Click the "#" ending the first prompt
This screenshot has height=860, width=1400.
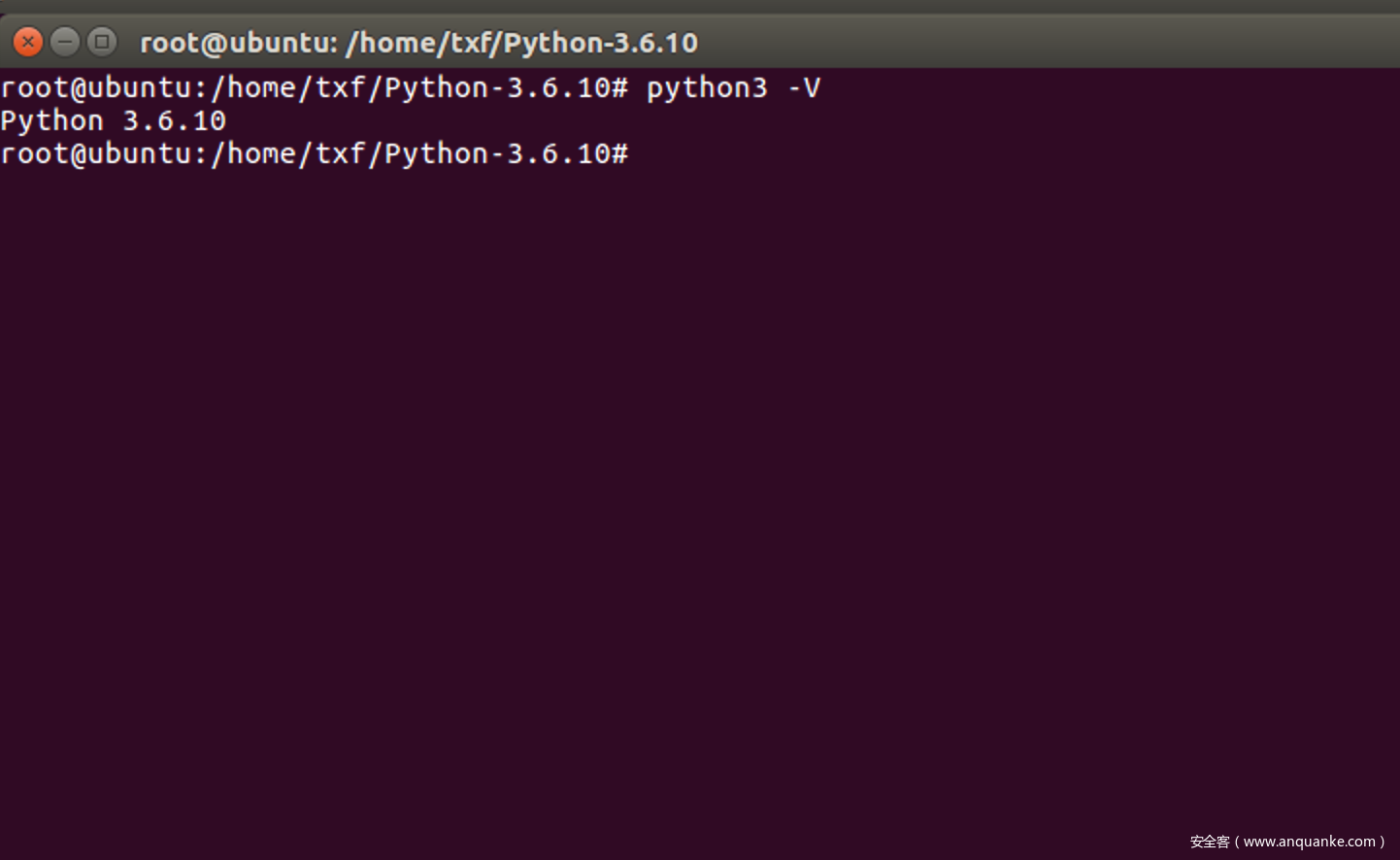(620, 88)
